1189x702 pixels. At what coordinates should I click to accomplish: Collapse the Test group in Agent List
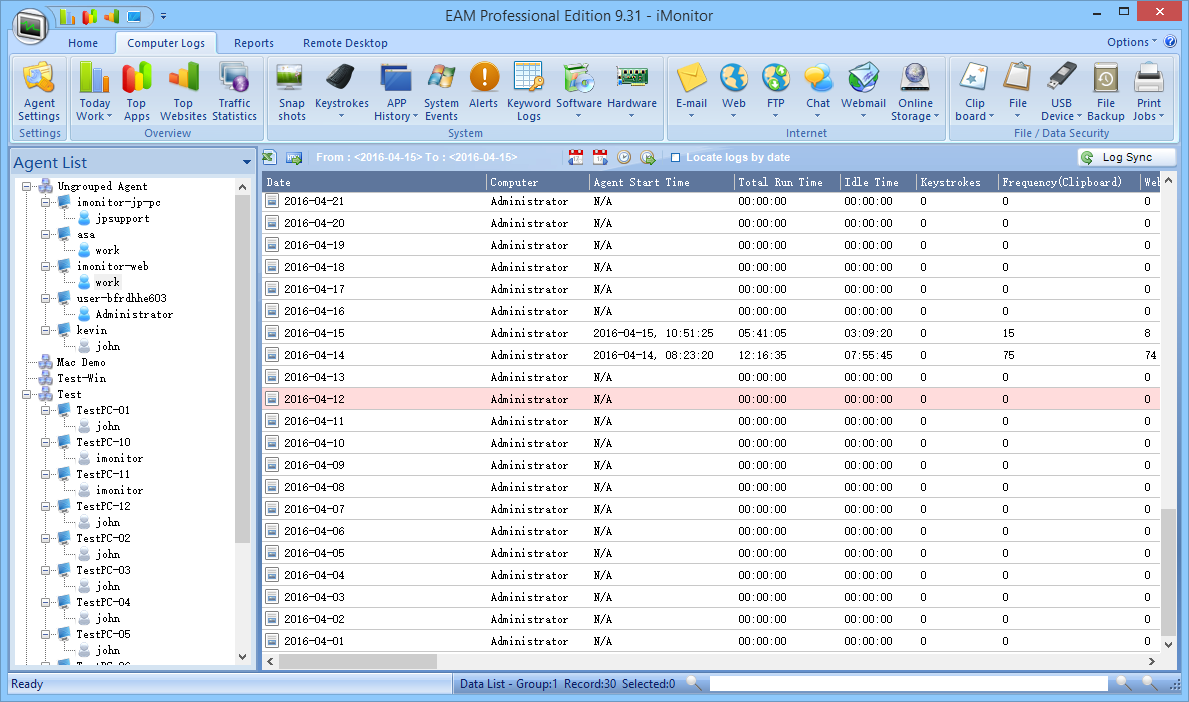27,395
